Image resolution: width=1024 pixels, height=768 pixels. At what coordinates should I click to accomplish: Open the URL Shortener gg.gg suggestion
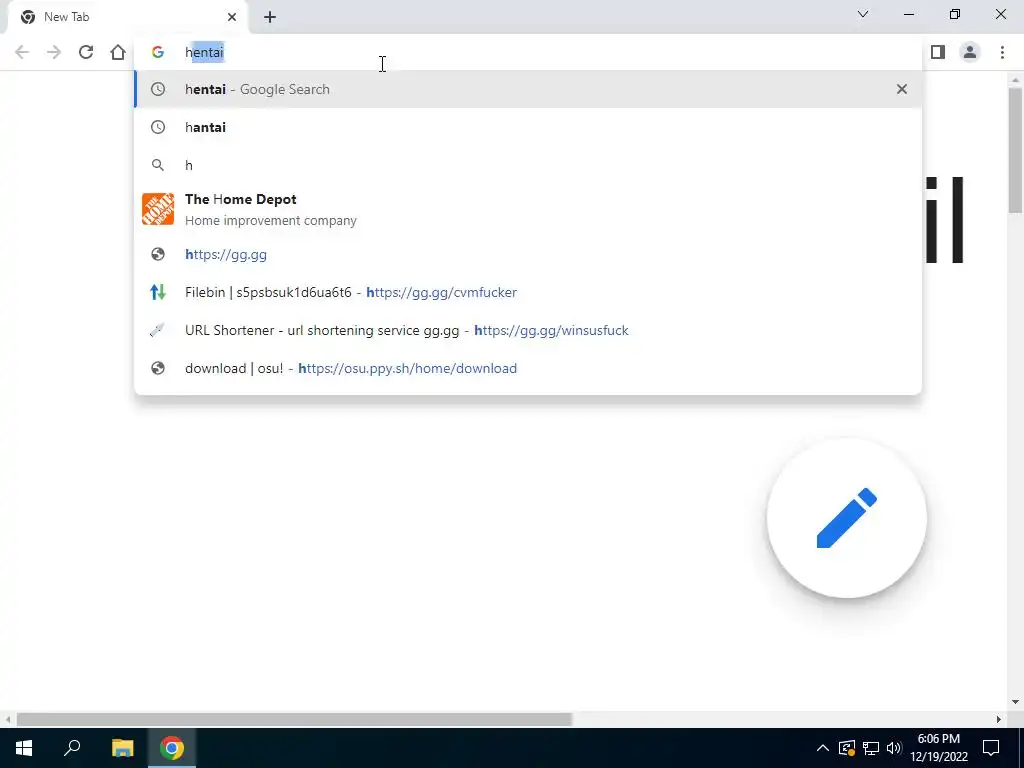coord(528,330)
